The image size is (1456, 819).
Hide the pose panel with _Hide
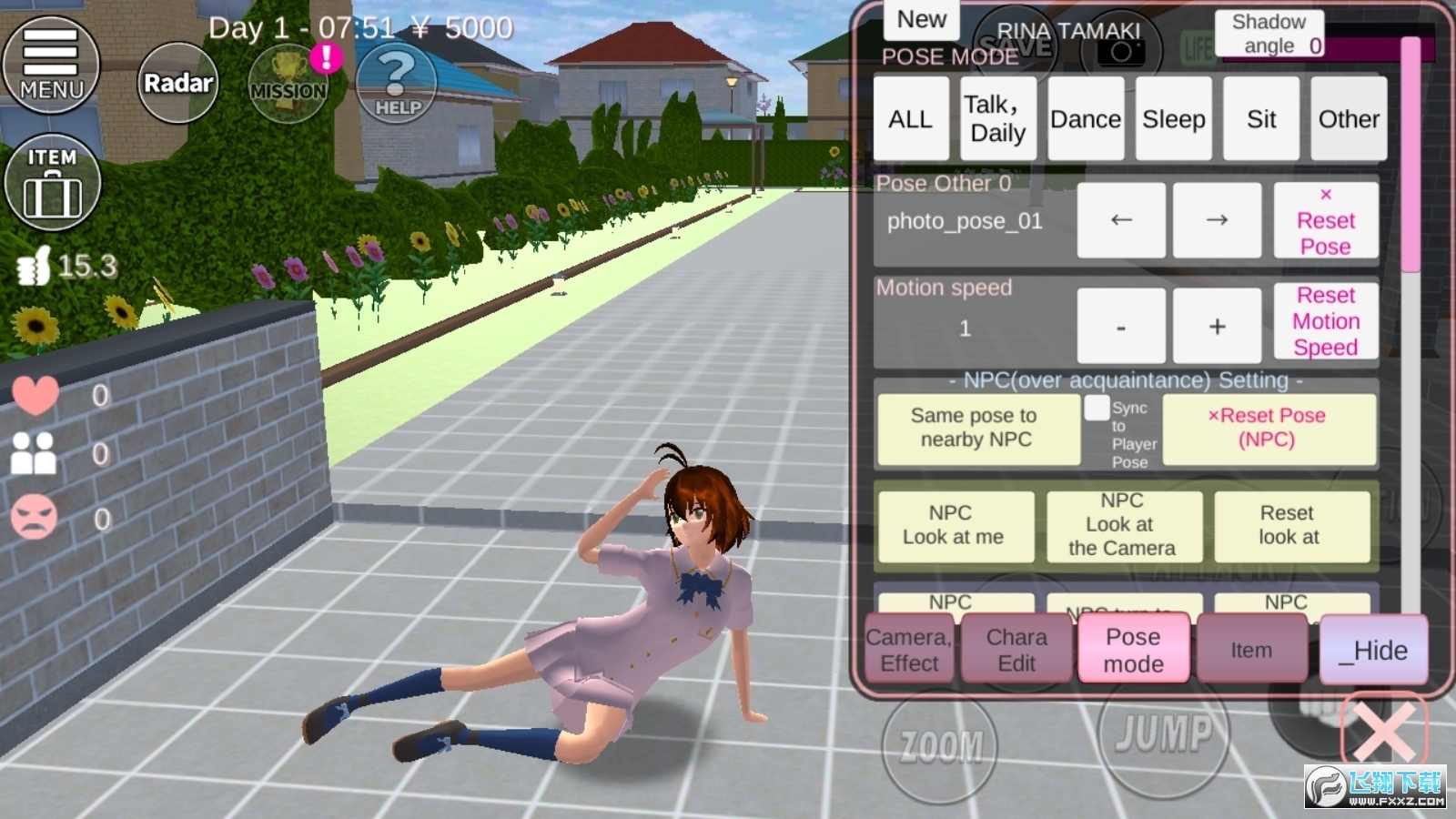tap(1374, 650)
